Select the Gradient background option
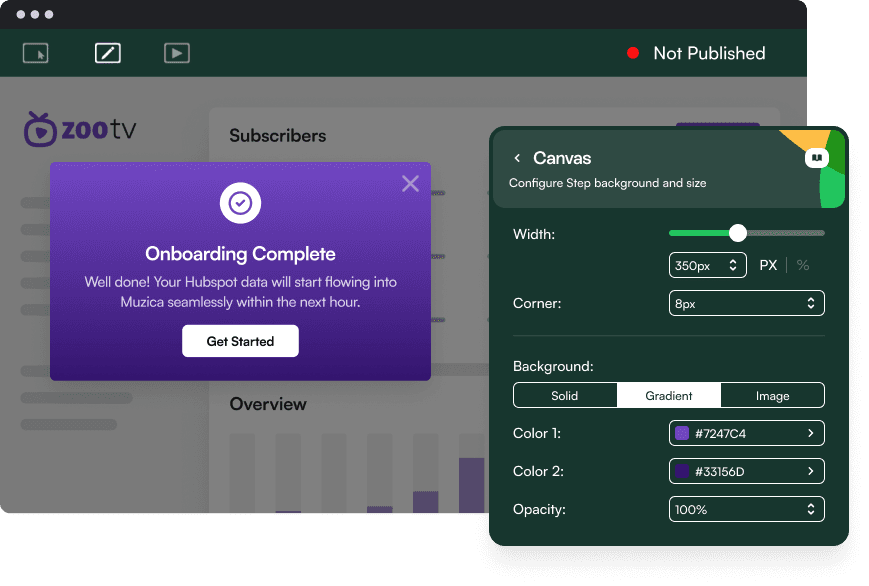Screen dimensions: 869x586 (x=669, y=395)
